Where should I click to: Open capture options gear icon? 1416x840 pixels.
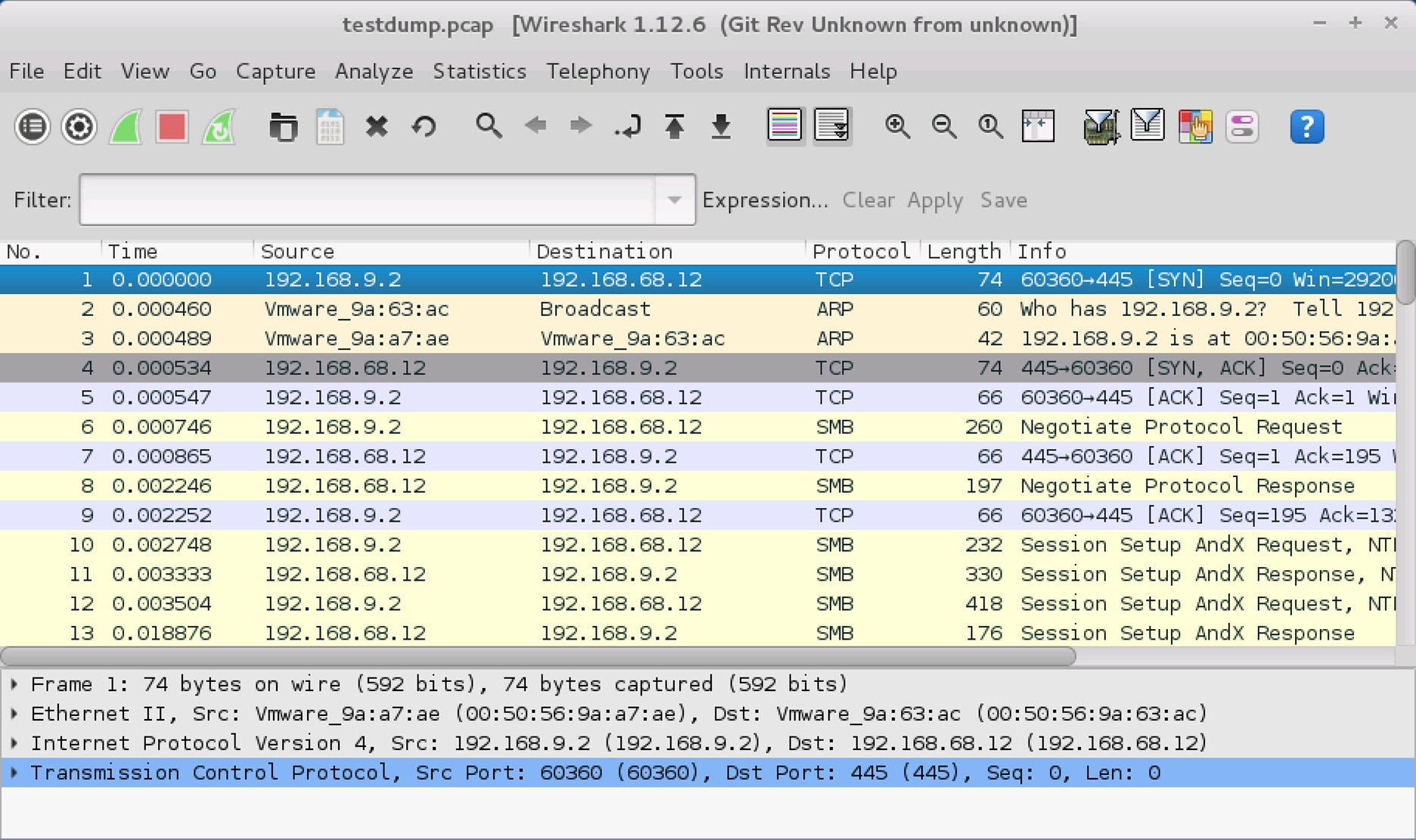tap(79, 126)
